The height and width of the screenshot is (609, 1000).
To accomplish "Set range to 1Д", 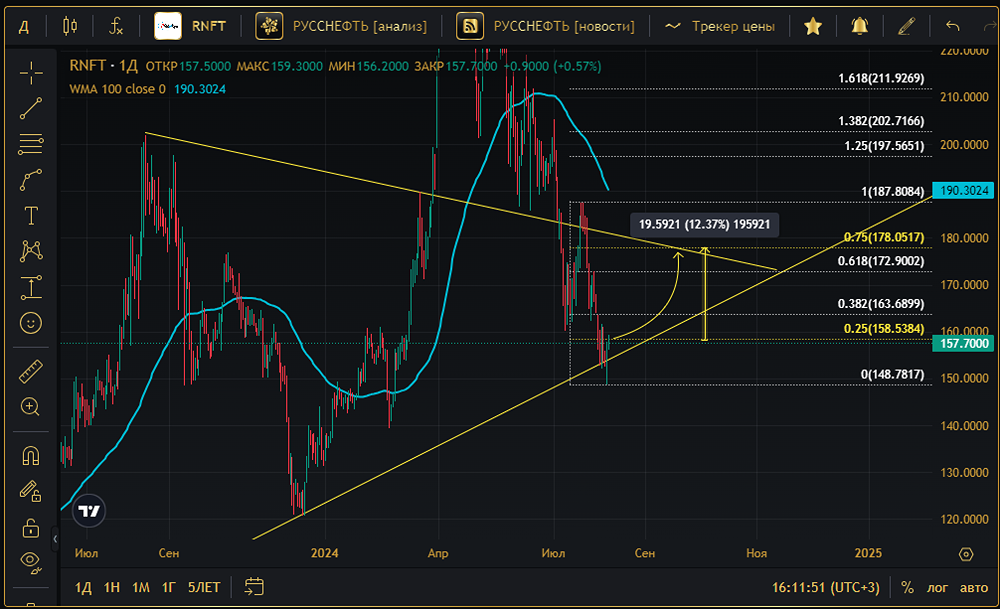I will pos(83,587).
